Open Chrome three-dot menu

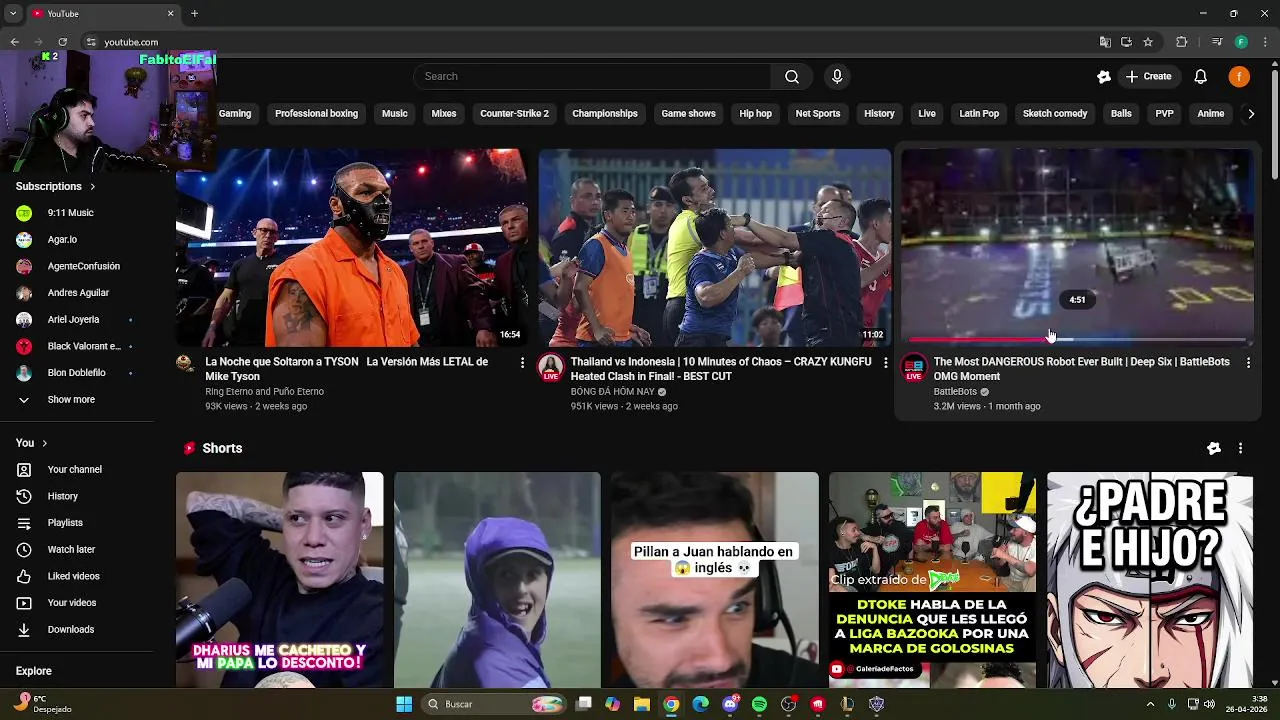pyautogui.click(x=1264, y=42)
